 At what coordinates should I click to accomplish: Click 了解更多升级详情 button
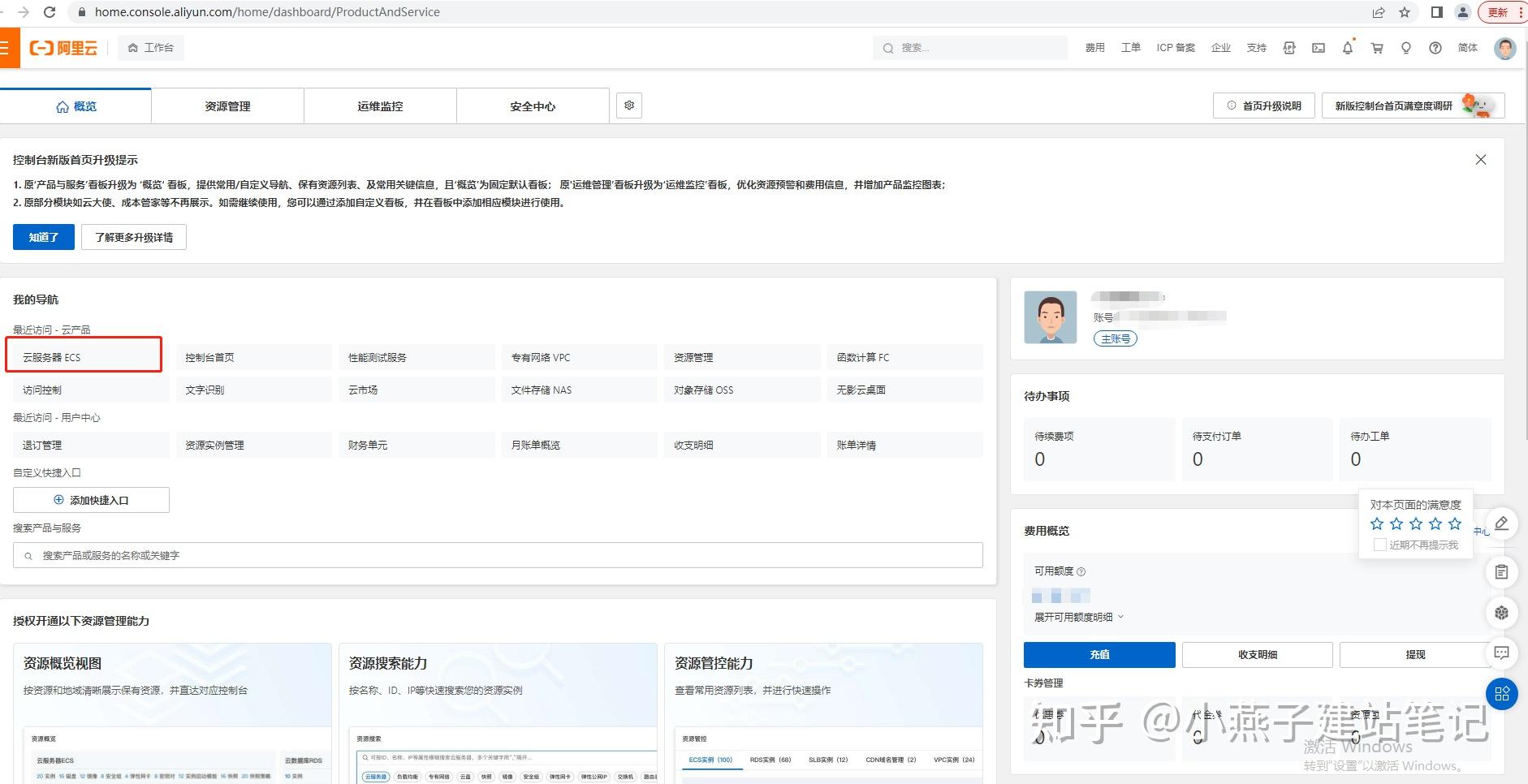point(134,237)
